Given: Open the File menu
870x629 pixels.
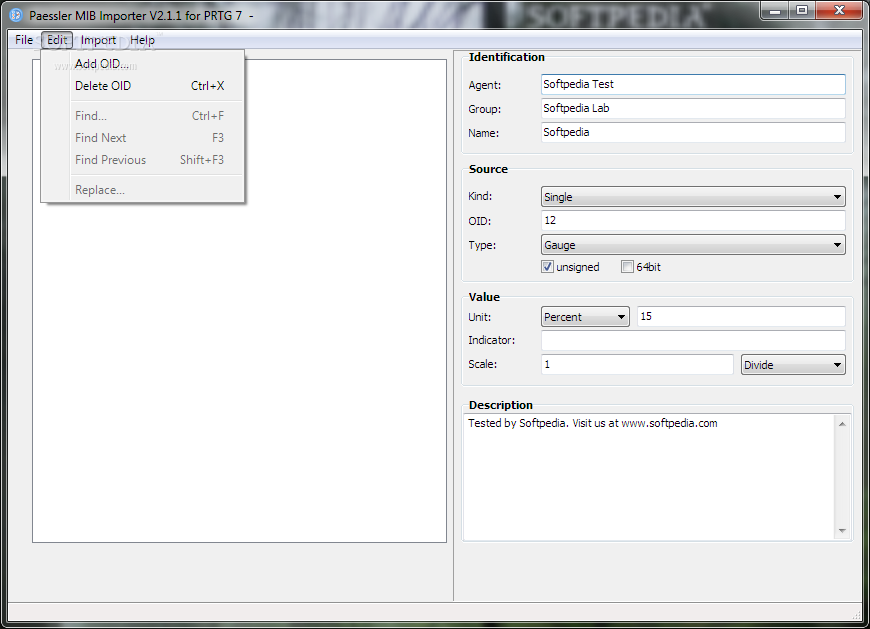Looking at the screenshot, I should [24, 40].
